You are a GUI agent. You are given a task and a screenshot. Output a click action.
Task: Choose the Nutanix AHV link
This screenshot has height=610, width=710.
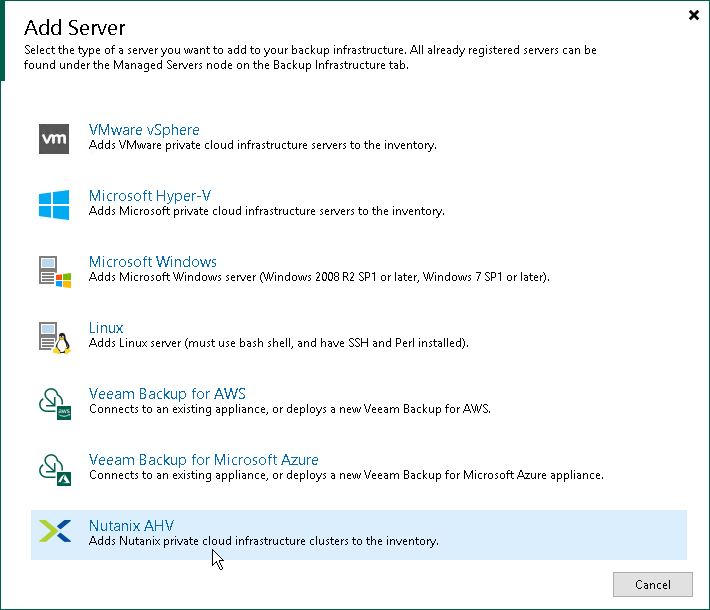point(131,526)
